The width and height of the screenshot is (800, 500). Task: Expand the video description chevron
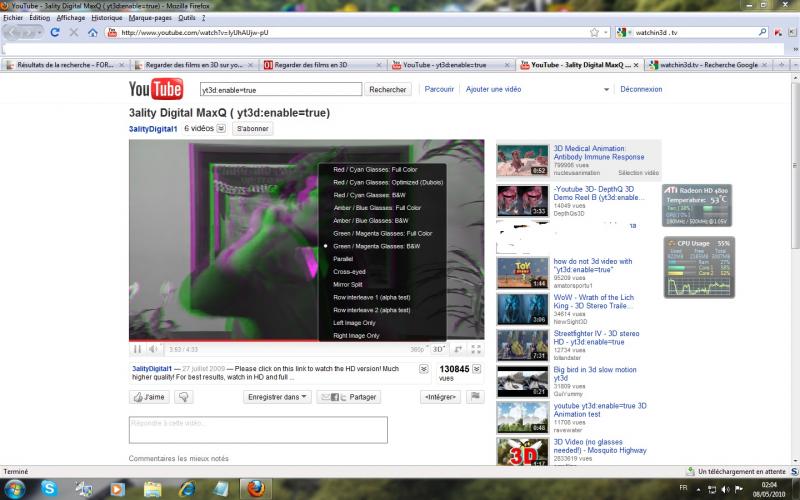[423, 369]
